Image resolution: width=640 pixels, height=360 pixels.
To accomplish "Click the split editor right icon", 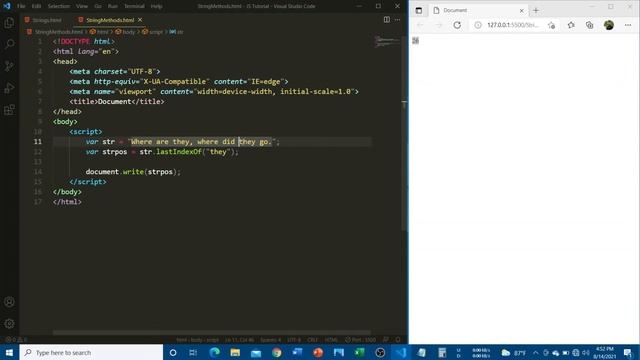I will [387, 20].
